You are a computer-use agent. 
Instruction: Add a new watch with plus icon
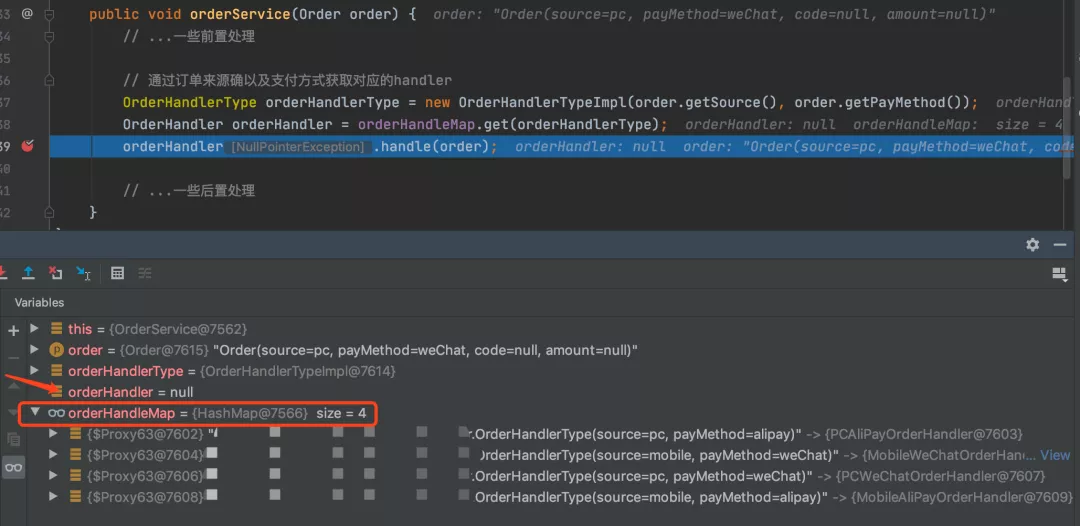13,330
